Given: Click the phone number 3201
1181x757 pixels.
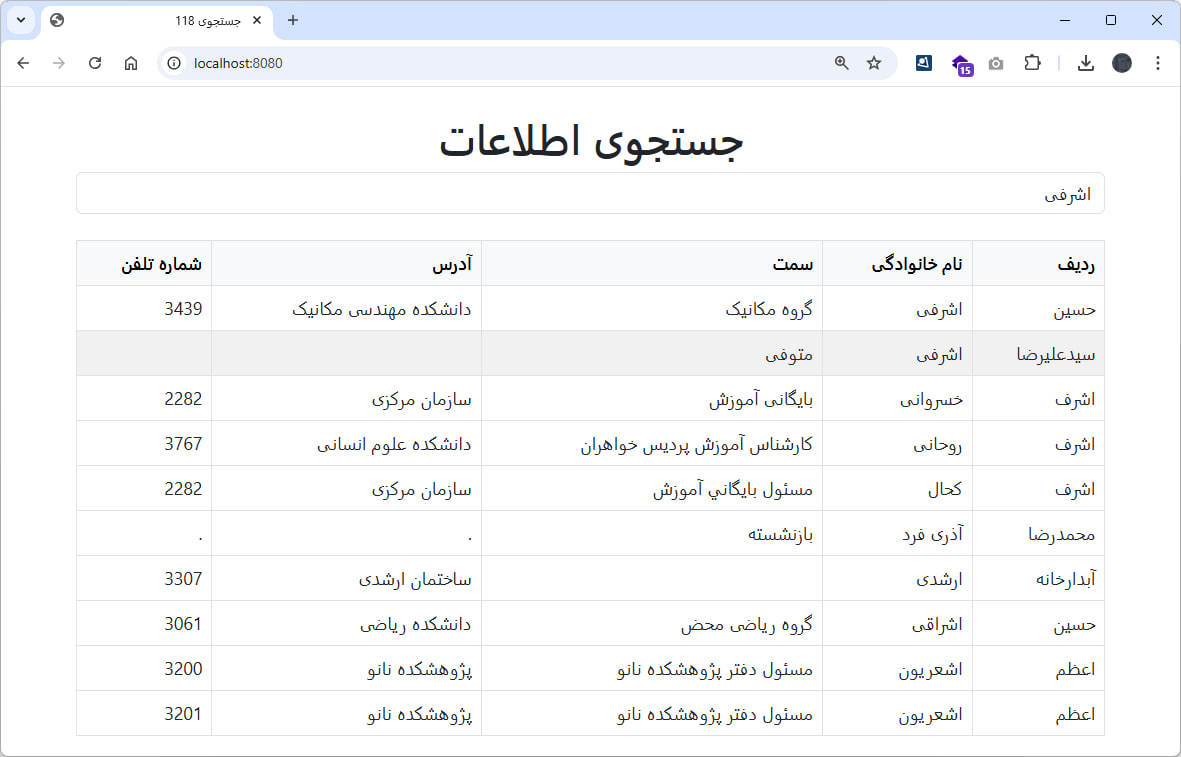Looking at the screenshot, I should click(183, 713).
